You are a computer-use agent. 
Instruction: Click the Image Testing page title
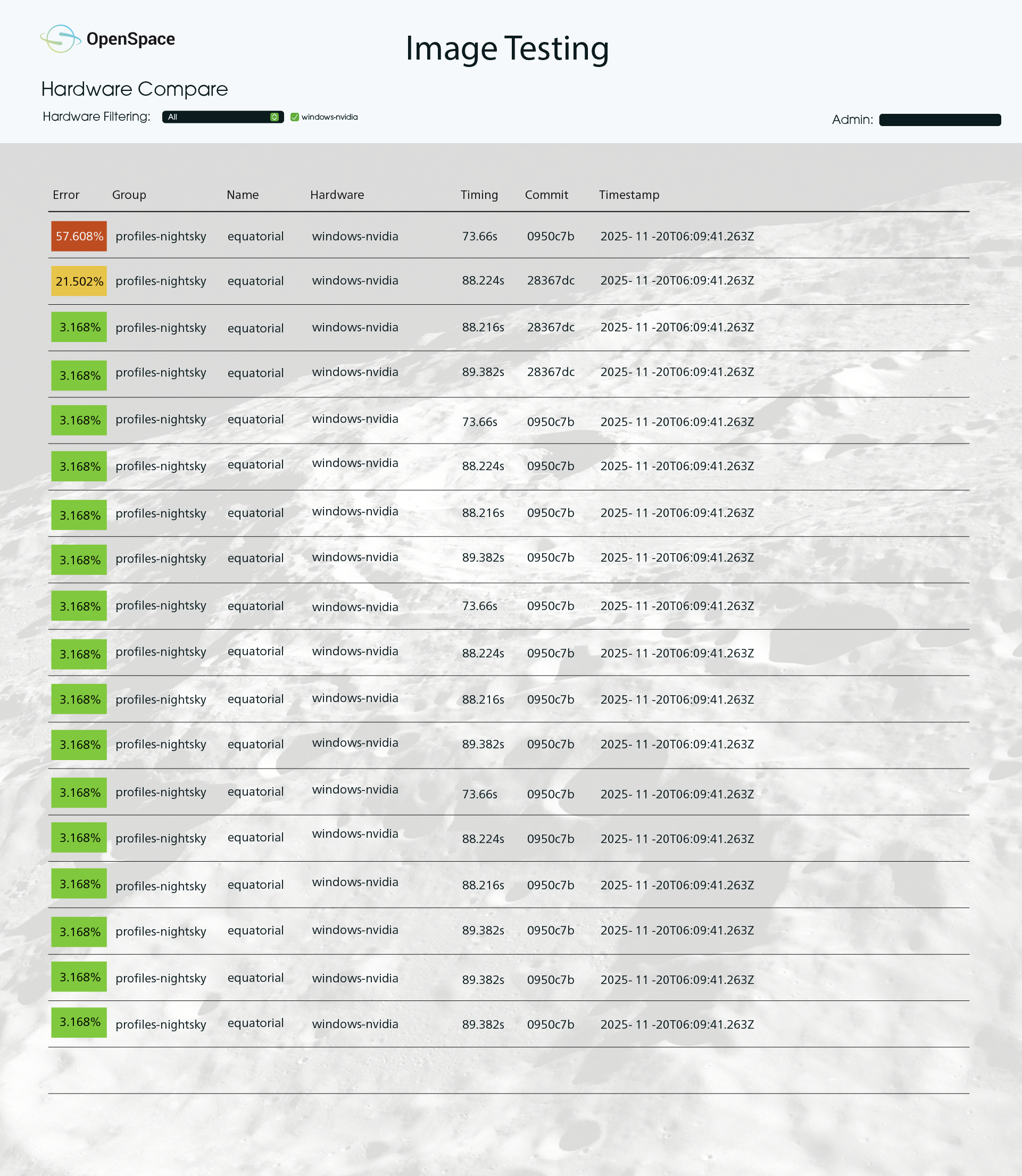point(507,48)
